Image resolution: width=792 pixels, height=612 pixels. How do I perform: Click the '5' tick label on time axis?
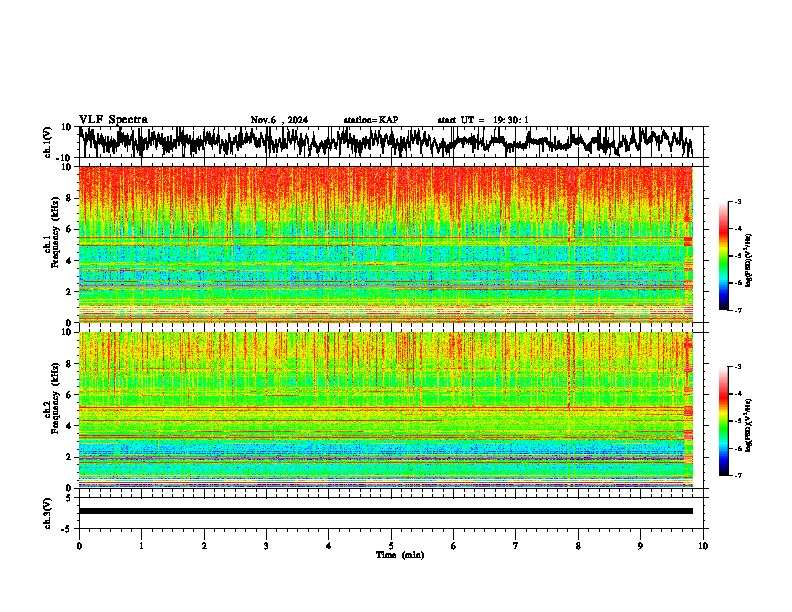tap(391, 546)
